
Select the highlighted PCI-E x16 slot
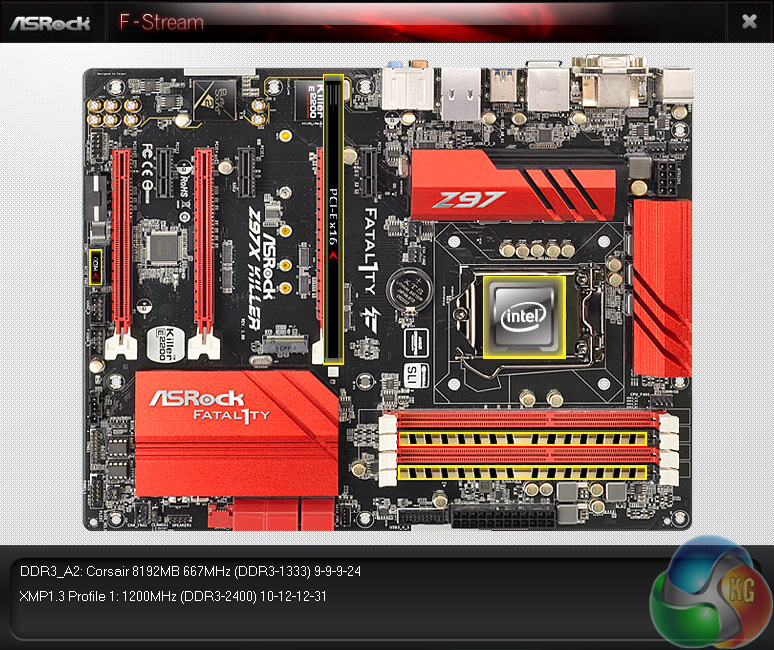coord(333,219)
